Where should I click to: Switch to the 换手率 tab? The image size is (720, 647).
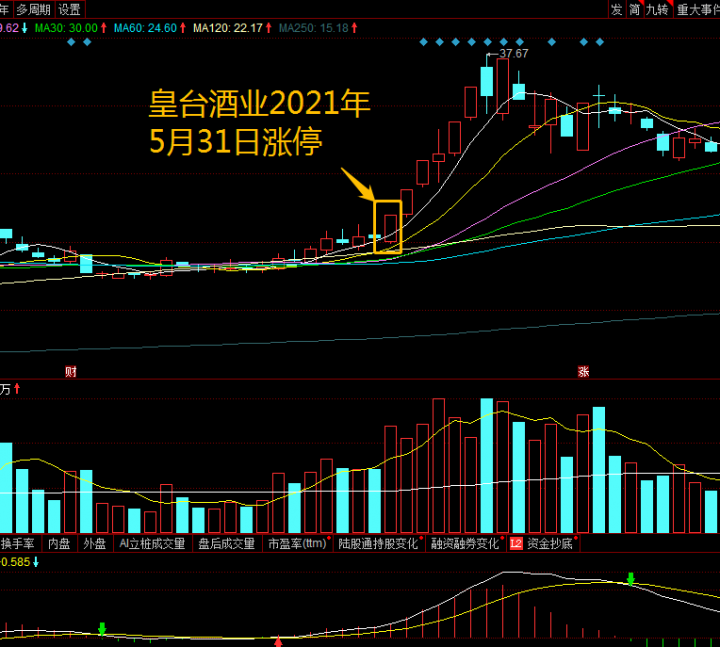[x=19, y=544]
